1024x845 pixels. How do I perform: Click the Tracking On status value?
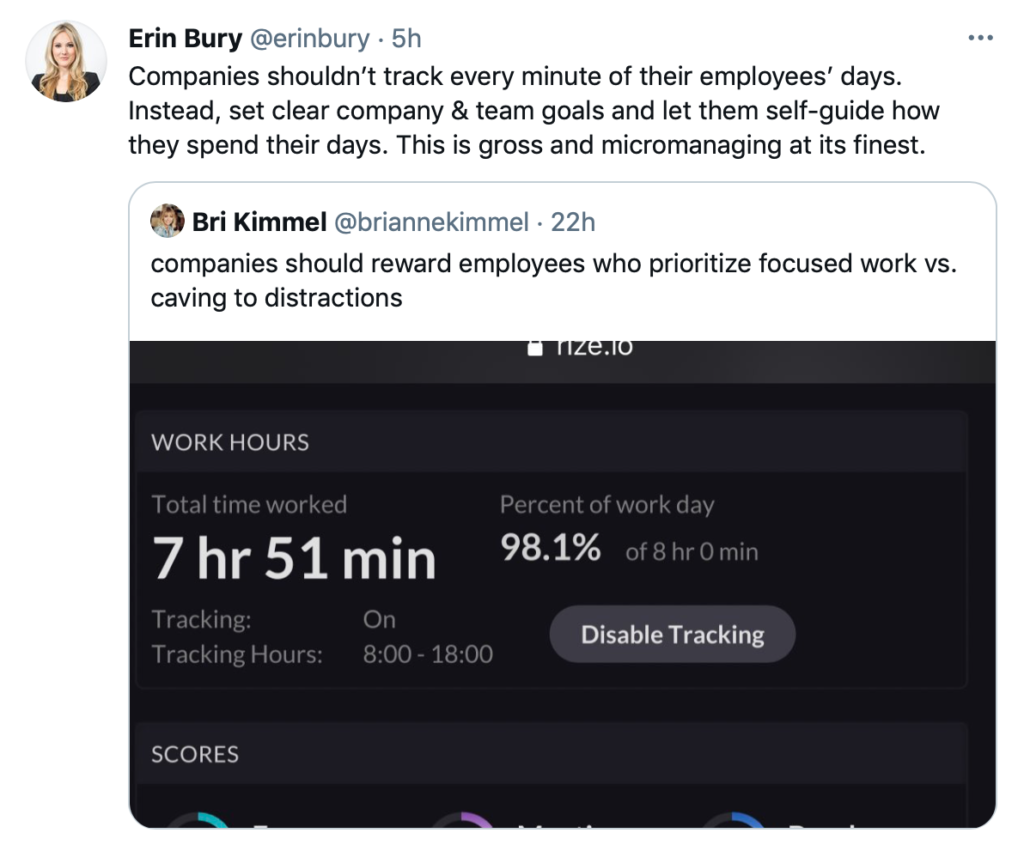[379, 619]
